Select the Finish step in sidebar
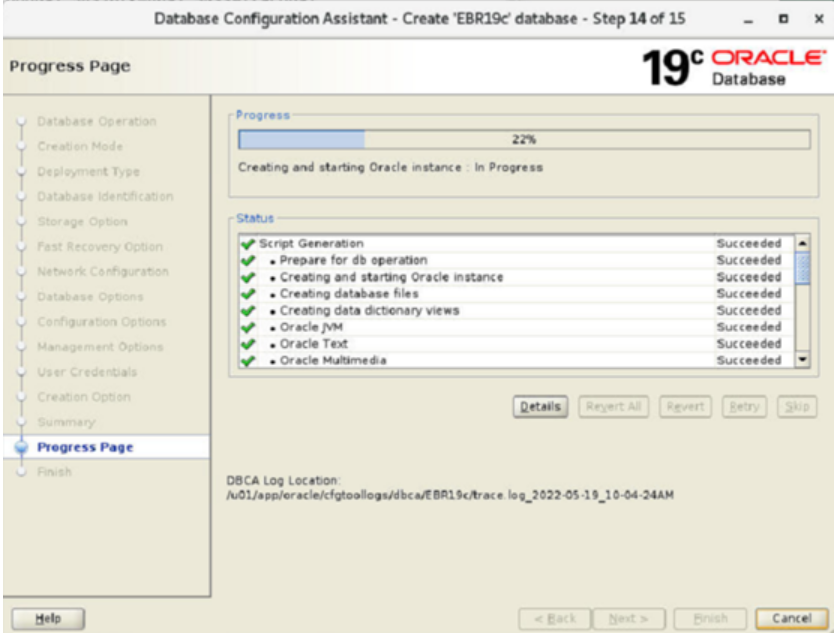840x636 pixels. pyautogui.click(x=54, y=472)
